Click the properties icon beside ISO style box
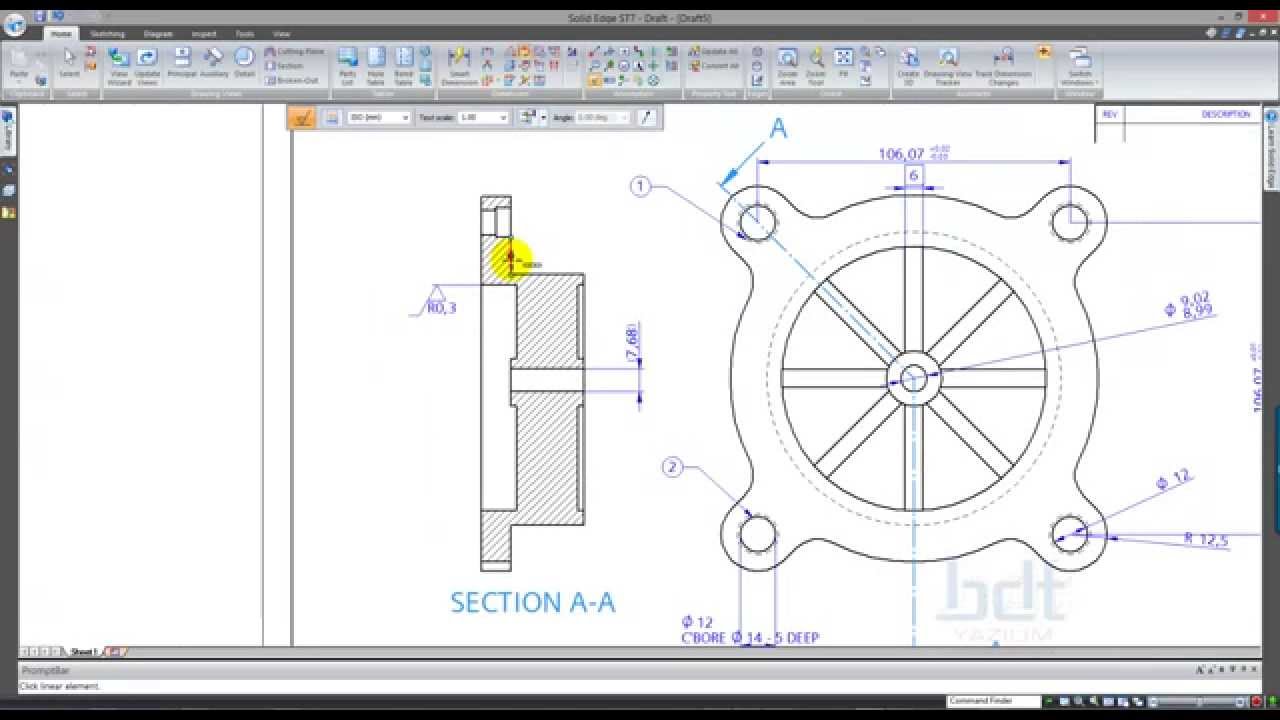Image resolution: width=1280 pixels, height=720 pixels. coord(332,118)
